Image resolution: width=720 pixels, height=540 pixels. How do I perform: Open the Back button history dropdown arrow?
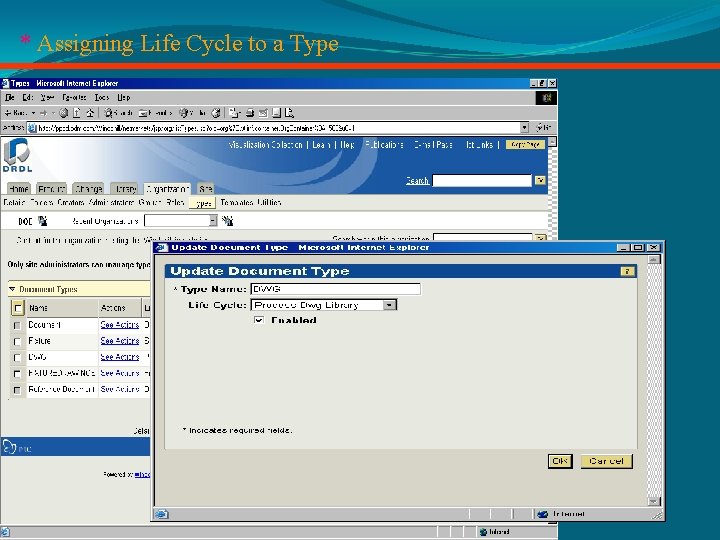click(34, 113)
